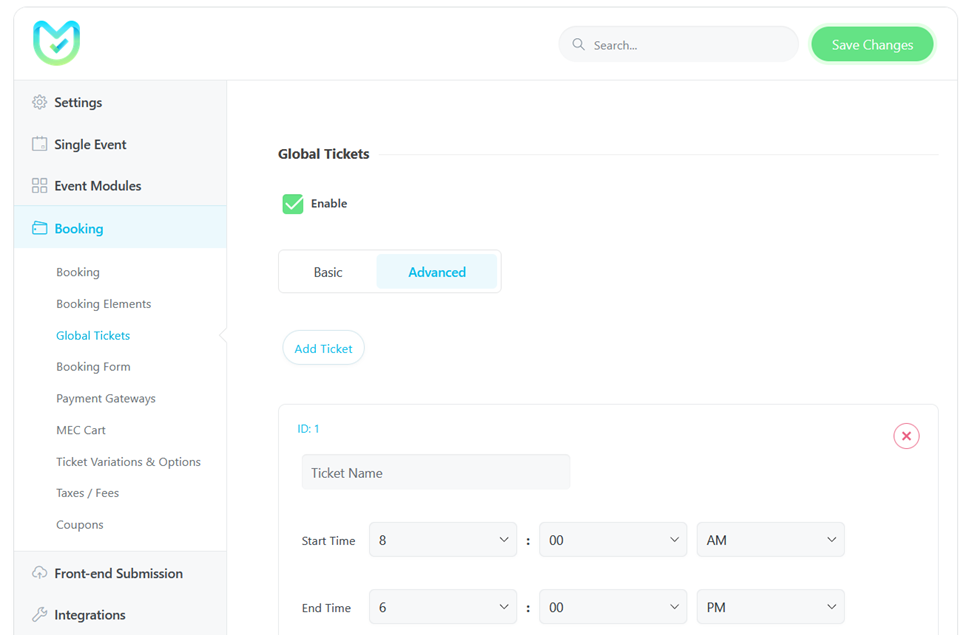The height and width of the screenshot is (635, 975).
Task: Remove ticket ID 1 with the red X
Action: coord(906,436)
